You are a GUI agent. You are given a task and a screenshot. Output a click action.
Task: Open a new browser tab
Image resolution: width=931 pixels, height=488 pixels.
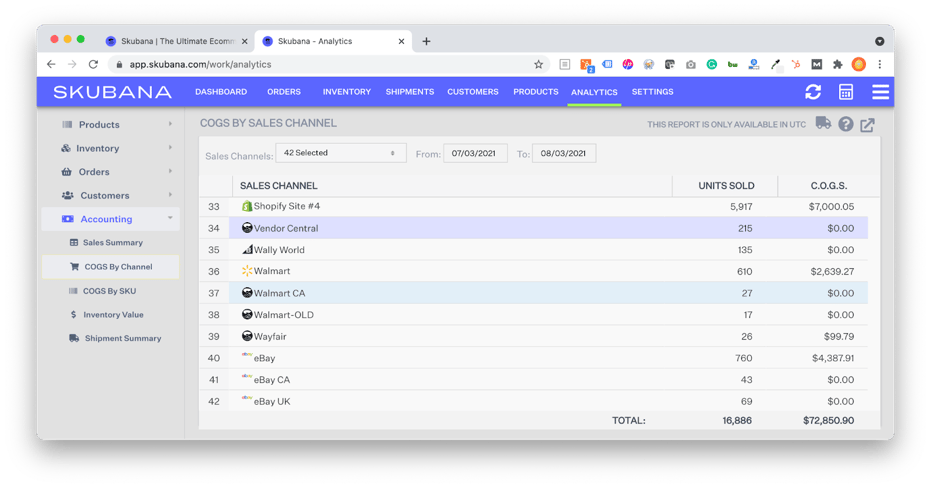(x=426, y=41)
